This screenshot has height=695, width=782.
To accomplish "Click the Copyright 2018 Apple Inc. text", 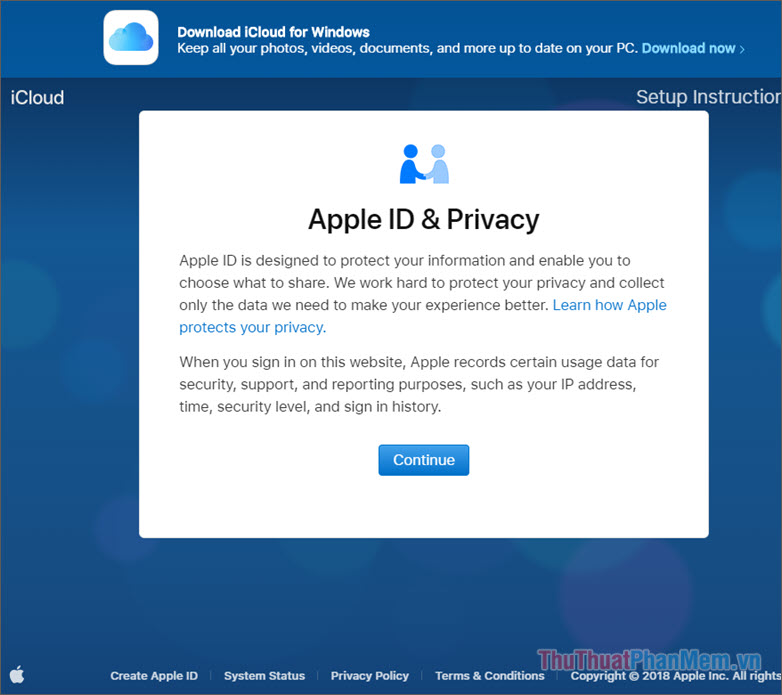I will (x=676, y=676).
